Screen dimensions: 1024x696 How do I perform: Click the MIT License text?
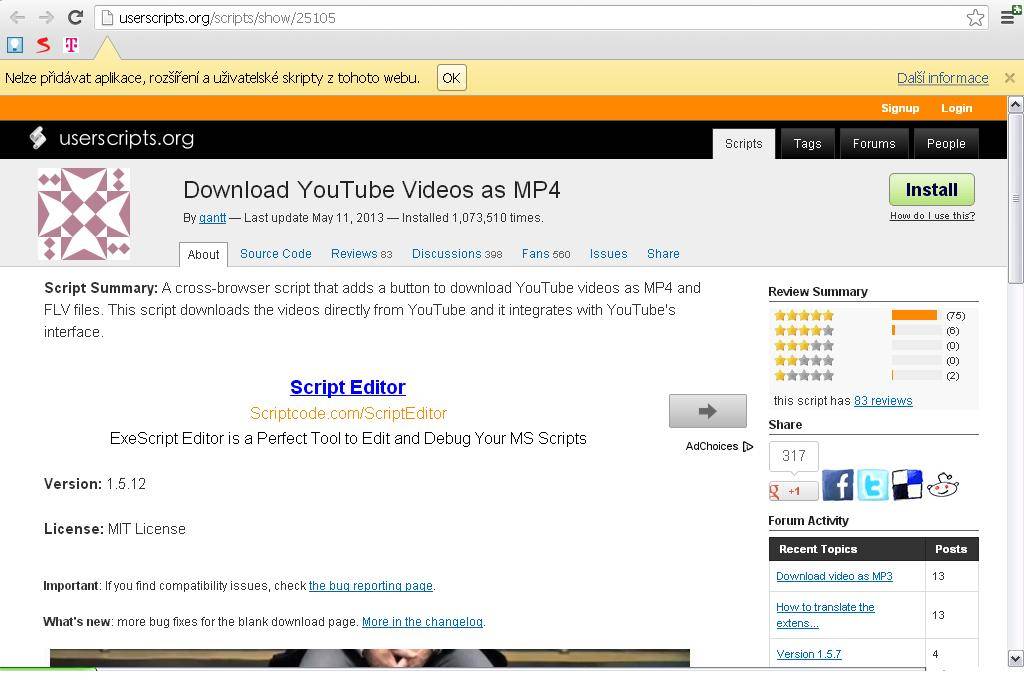click(146, 529)
